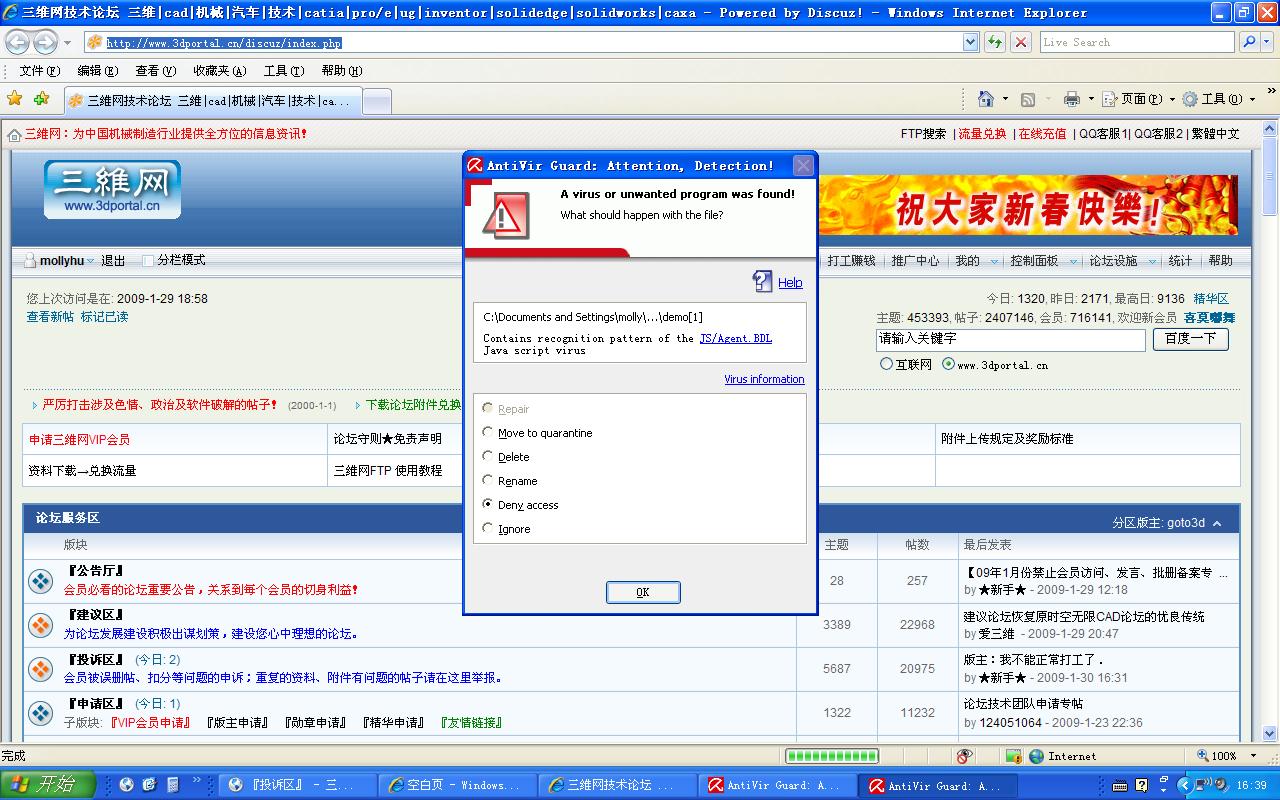
Task: Open the 查看(V) menu
Action: (155, 71)
